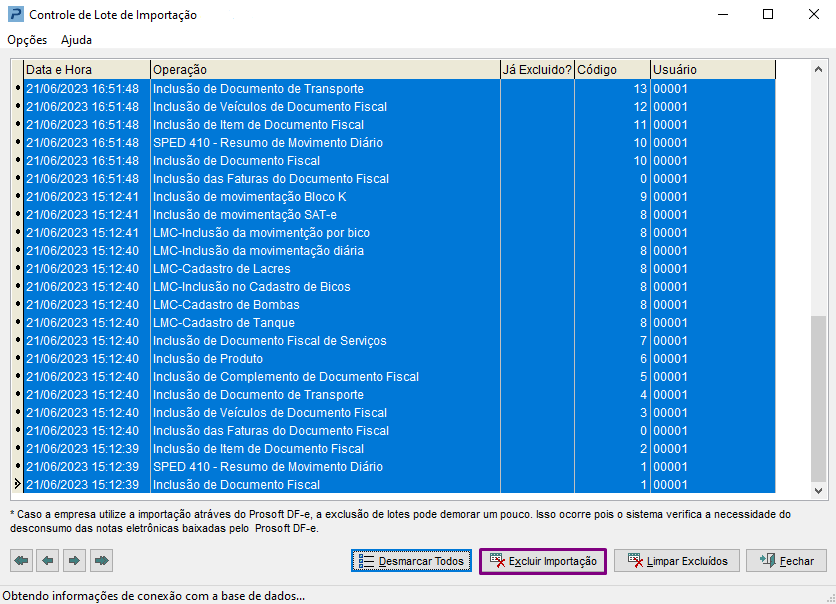Select 'LMC-Inclusão no Cadastro de Bicos' row
The height and width of the screenshot is (604, 836).
click(399, 287)
